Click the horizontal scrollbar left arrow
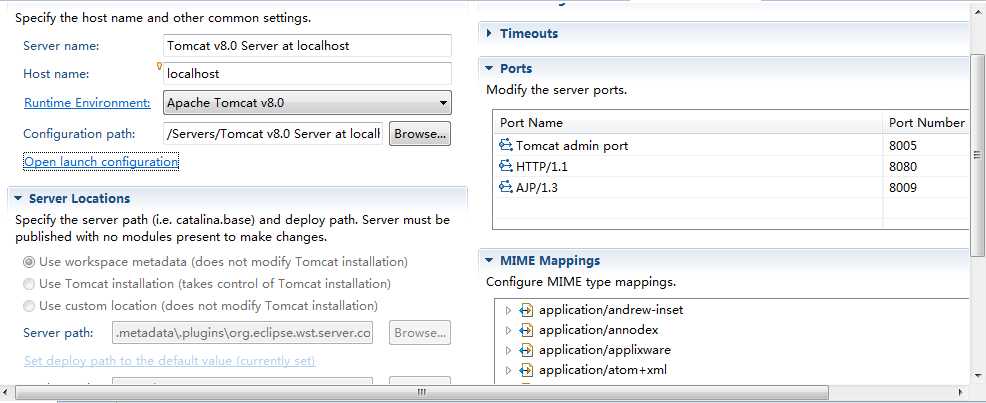 pos(6,392)
